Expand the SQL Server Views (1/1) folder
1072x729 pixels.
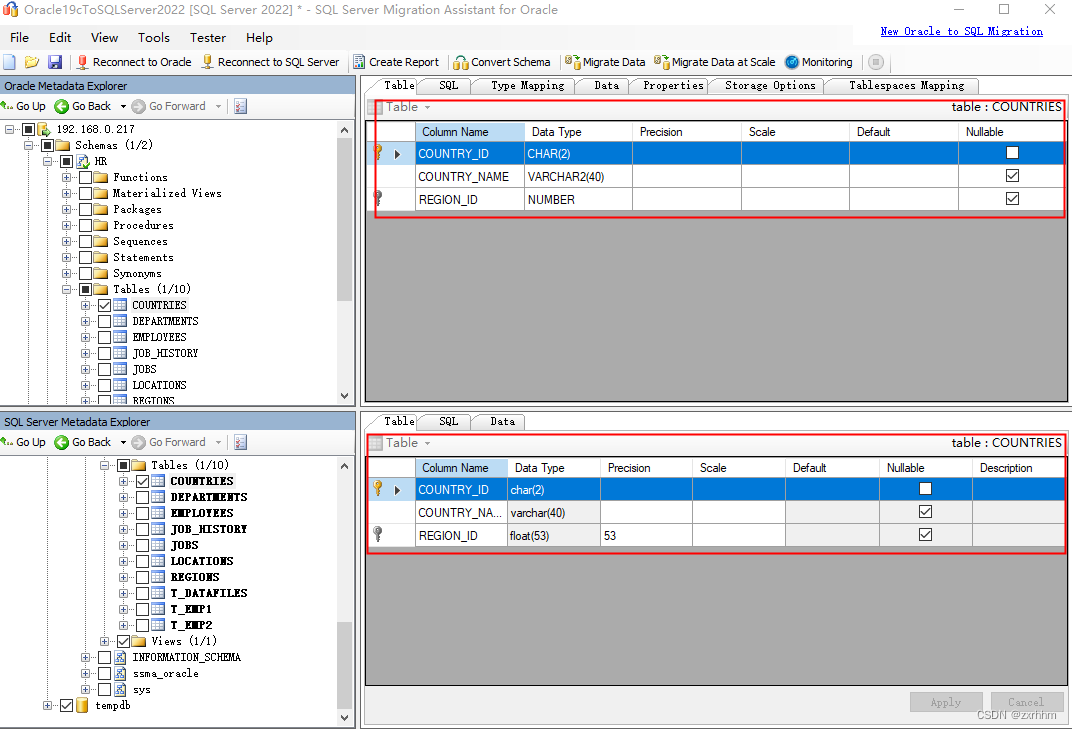pyautogui.click(x=105, y=641)
